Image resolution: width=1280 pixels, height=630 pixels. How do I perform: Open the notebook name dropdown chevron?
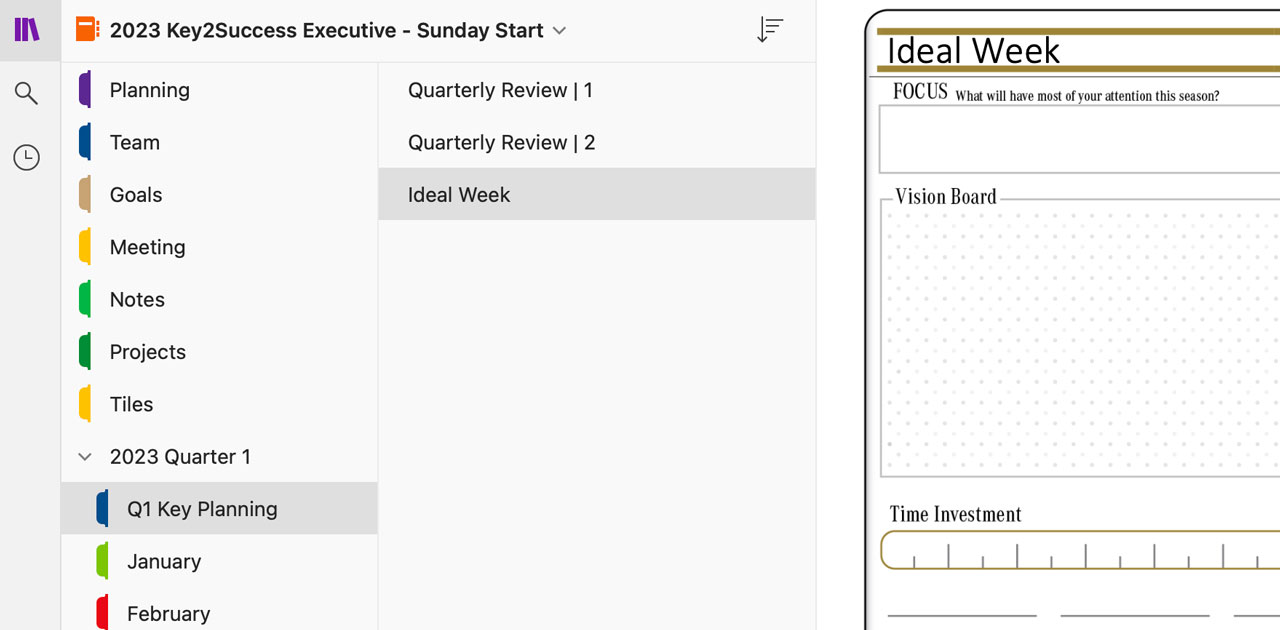pos(560,31)
